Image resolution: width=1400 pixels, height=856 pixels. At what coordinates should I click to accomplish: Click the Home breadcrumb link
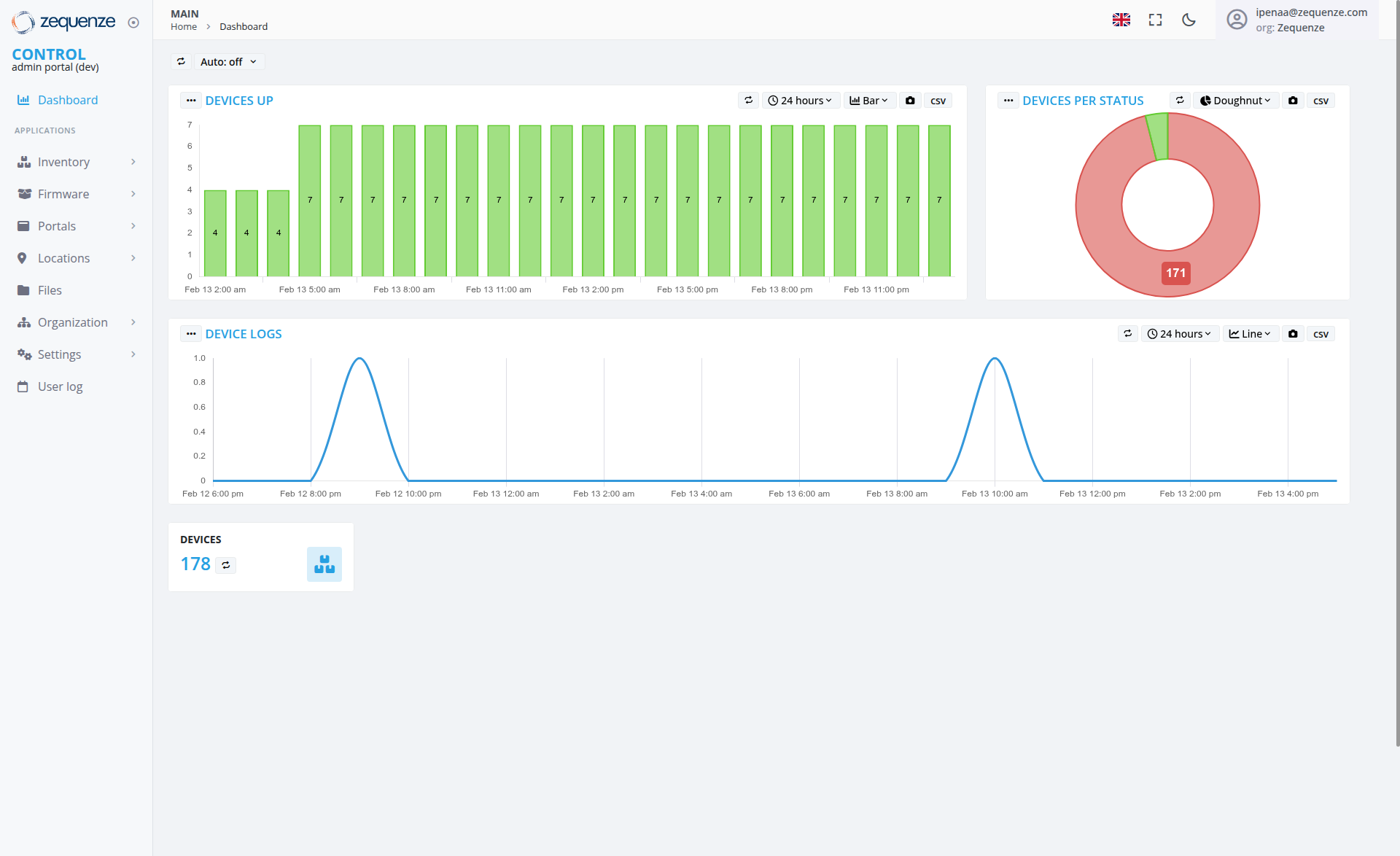(x=183, y=26)
